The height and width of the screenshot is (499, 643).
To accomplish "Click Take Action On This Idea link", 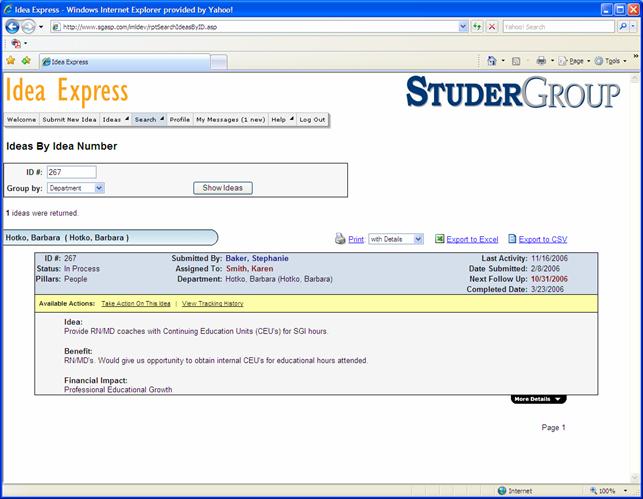I will coord(136,303).
